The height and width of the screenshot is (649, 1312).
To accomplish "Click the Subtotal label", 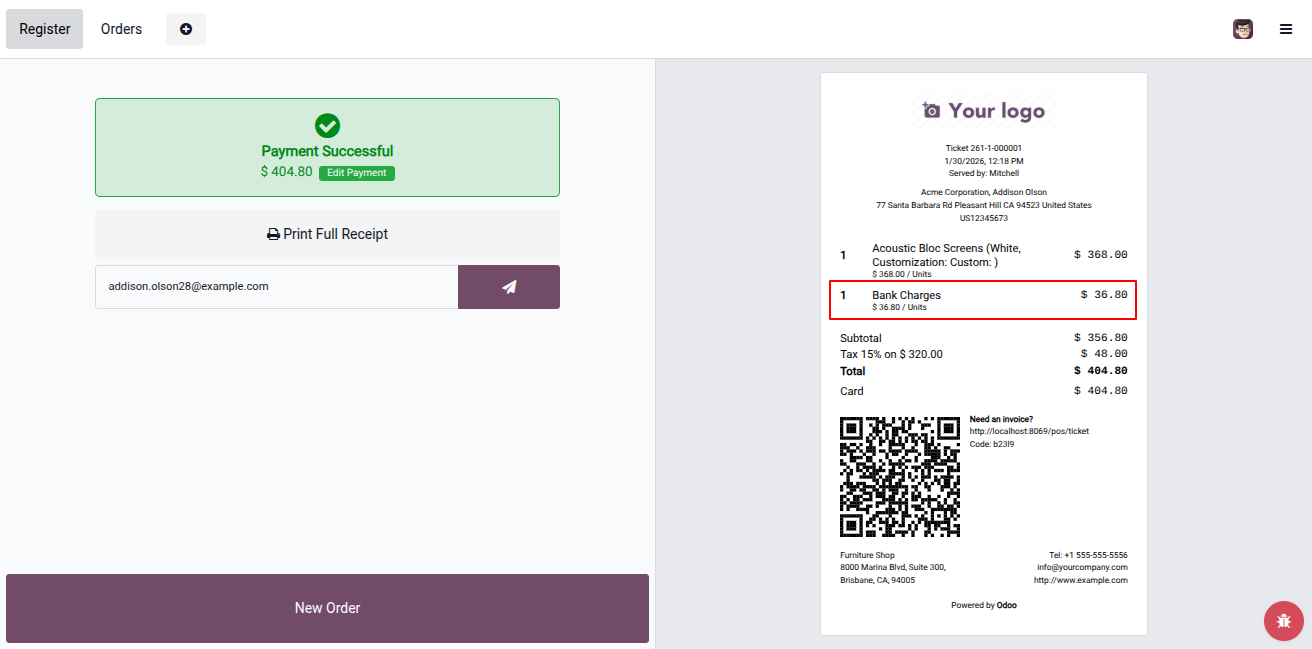I will (861, 338).
